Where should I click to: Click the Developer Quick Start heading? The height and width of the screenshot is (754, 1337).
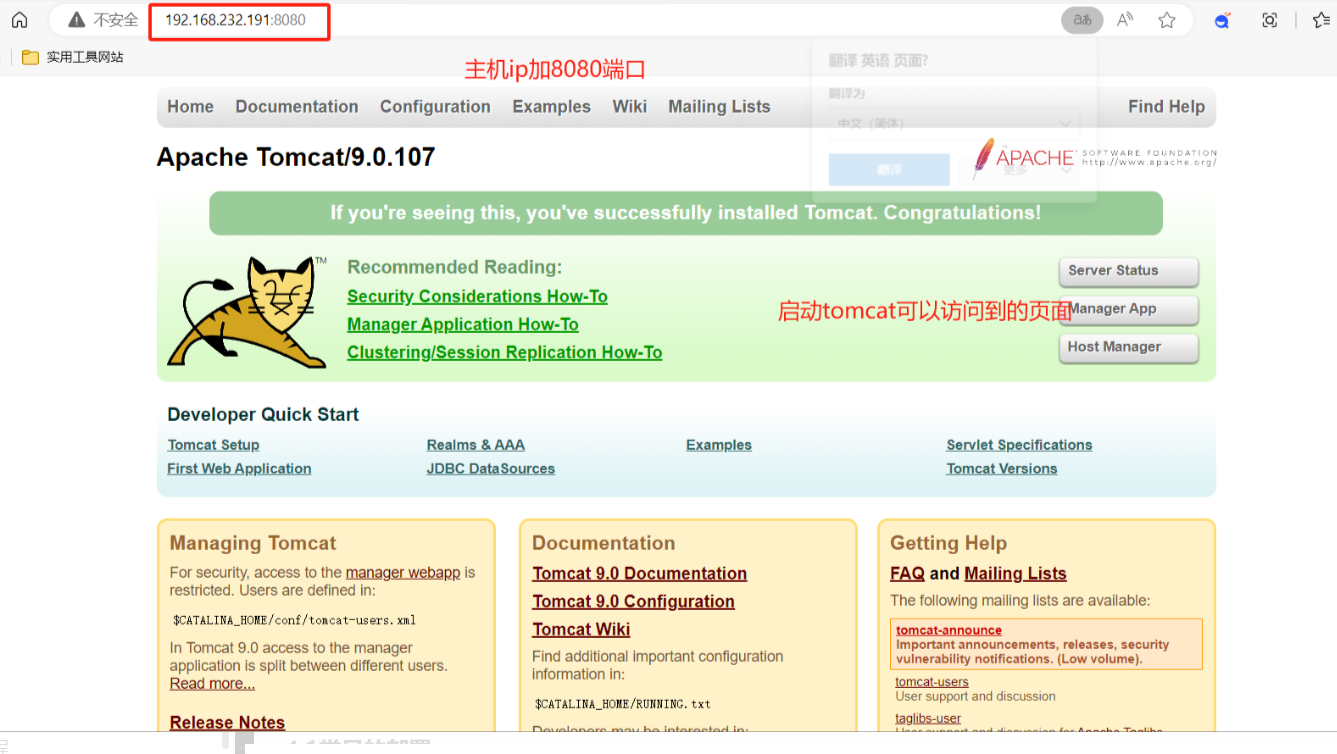(263, 414)
